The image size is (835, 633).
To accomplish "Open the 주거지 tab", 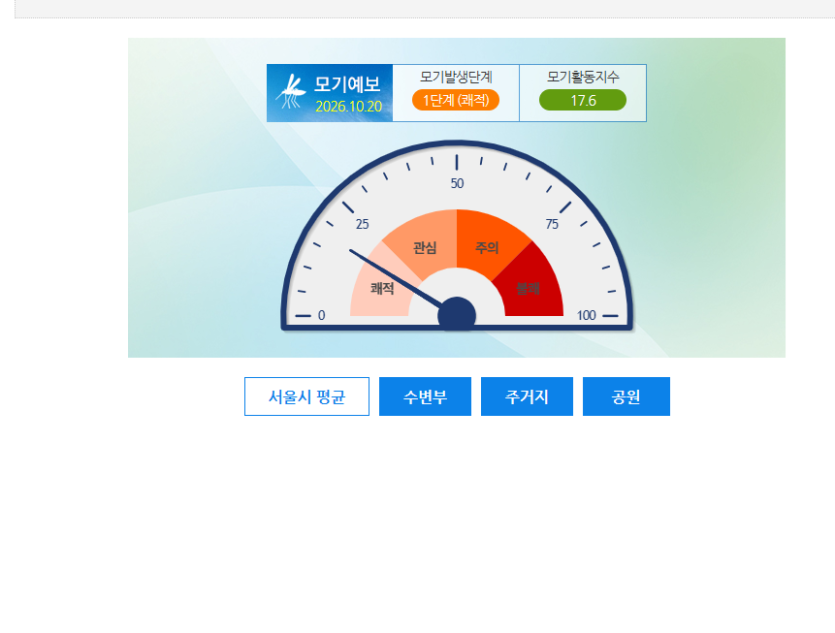I will (x=527, y=397).
